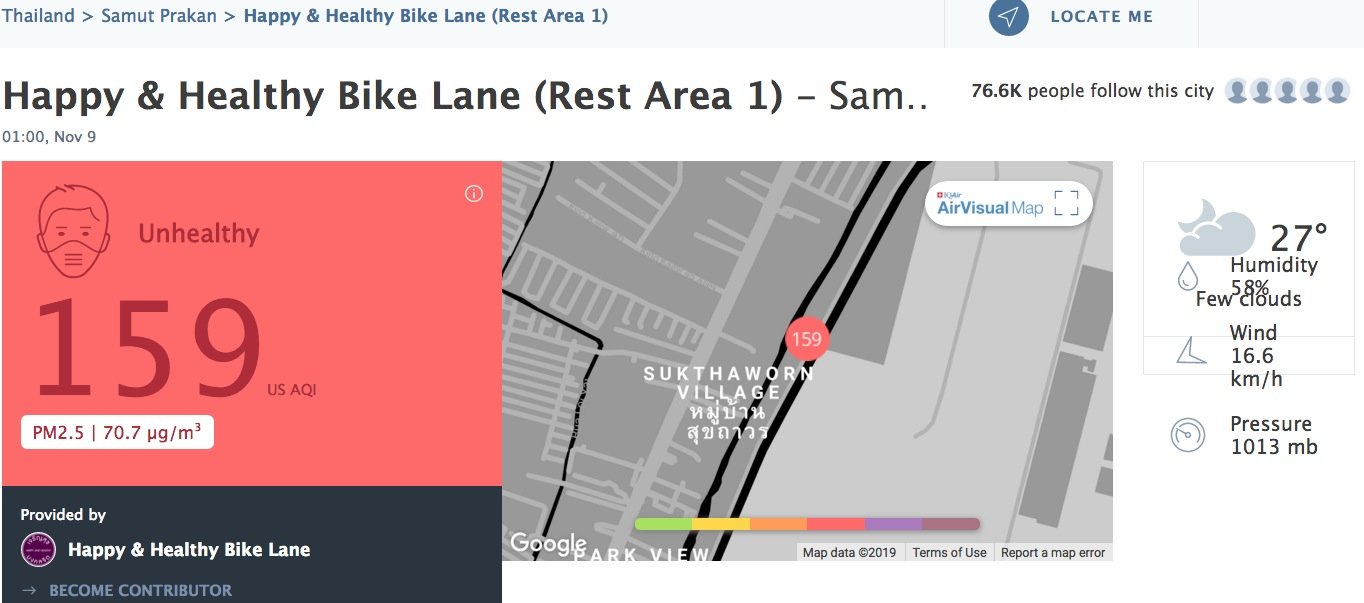This screenshot has height=603, width=1364.
Task: Click the humidity droplet icon
Action: (1187, 276)
